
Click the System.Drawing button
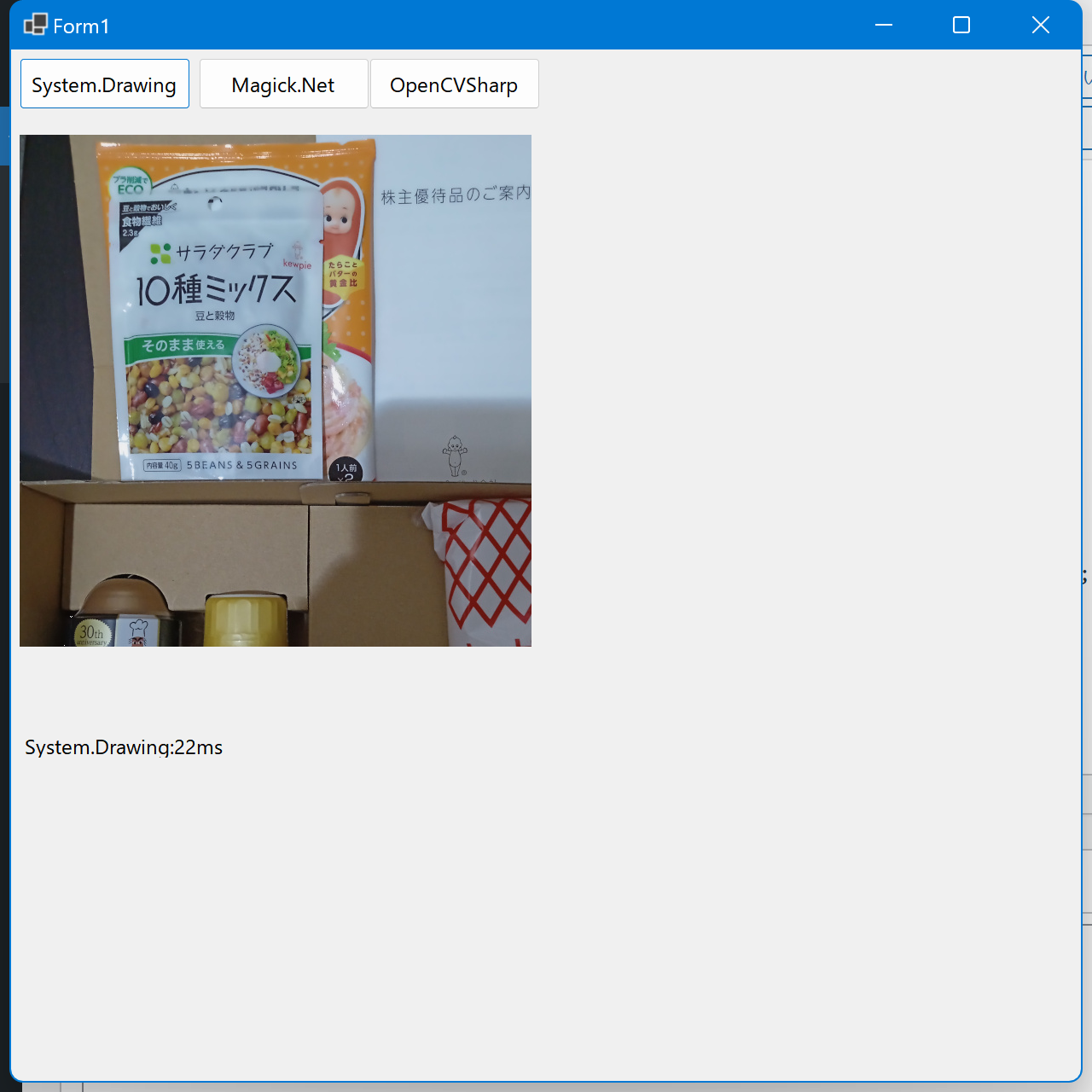(x=105, y=84)
